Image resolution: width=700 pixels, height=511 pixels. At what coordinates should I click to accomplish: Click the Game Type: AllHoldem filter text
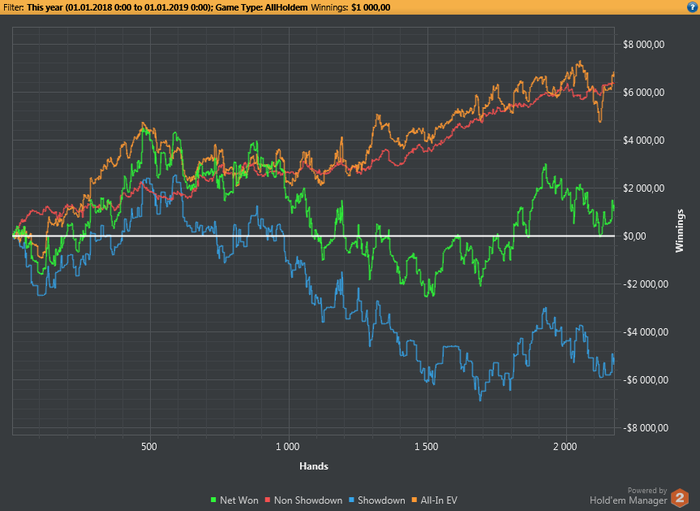pos(261,8)
